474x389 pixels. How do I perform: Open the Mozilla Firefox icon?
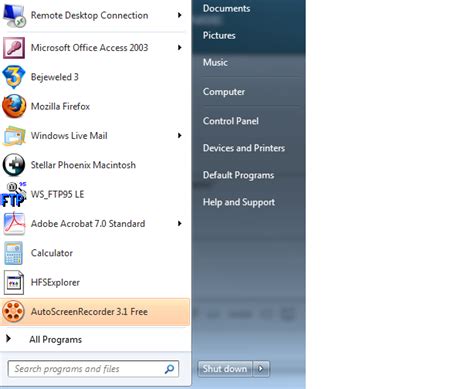pos(14,106)
